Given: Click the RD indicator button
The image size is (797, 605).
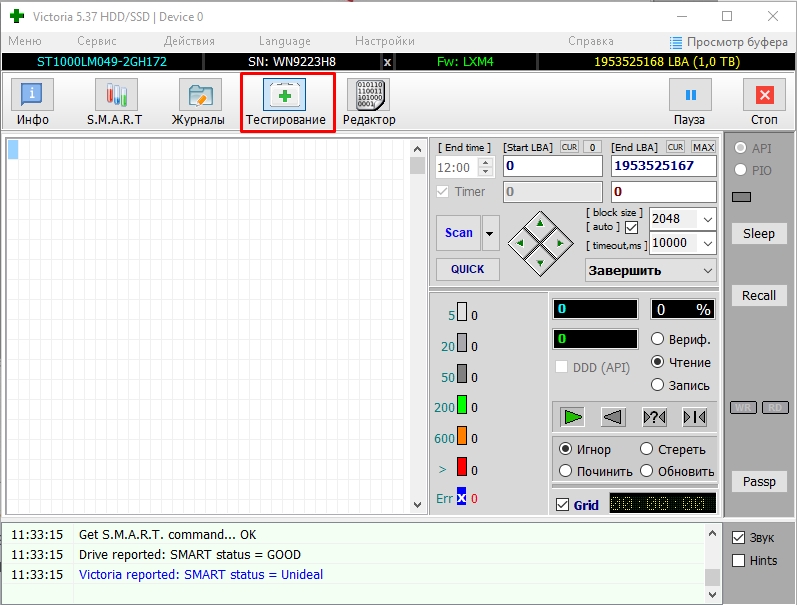Looking at the screenshot, I should pyautogui.click(x=775, y=408).
